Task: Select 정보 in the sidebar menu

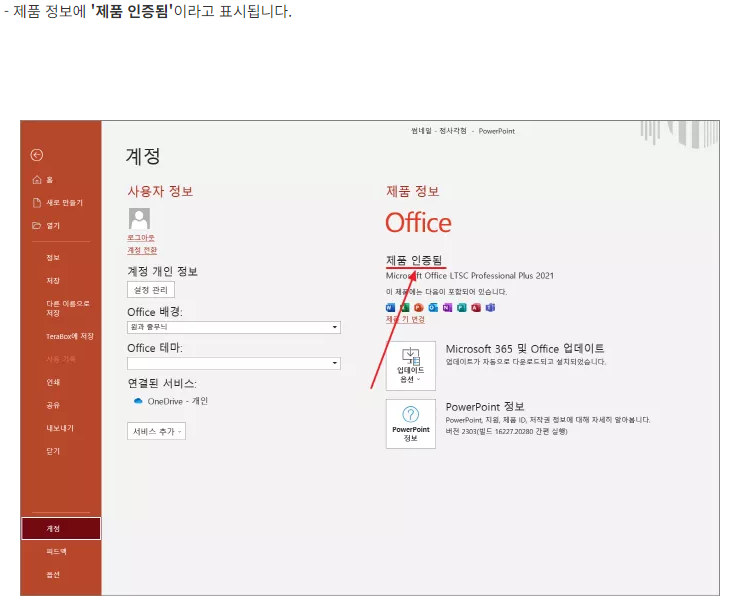Action: point(53,257)
